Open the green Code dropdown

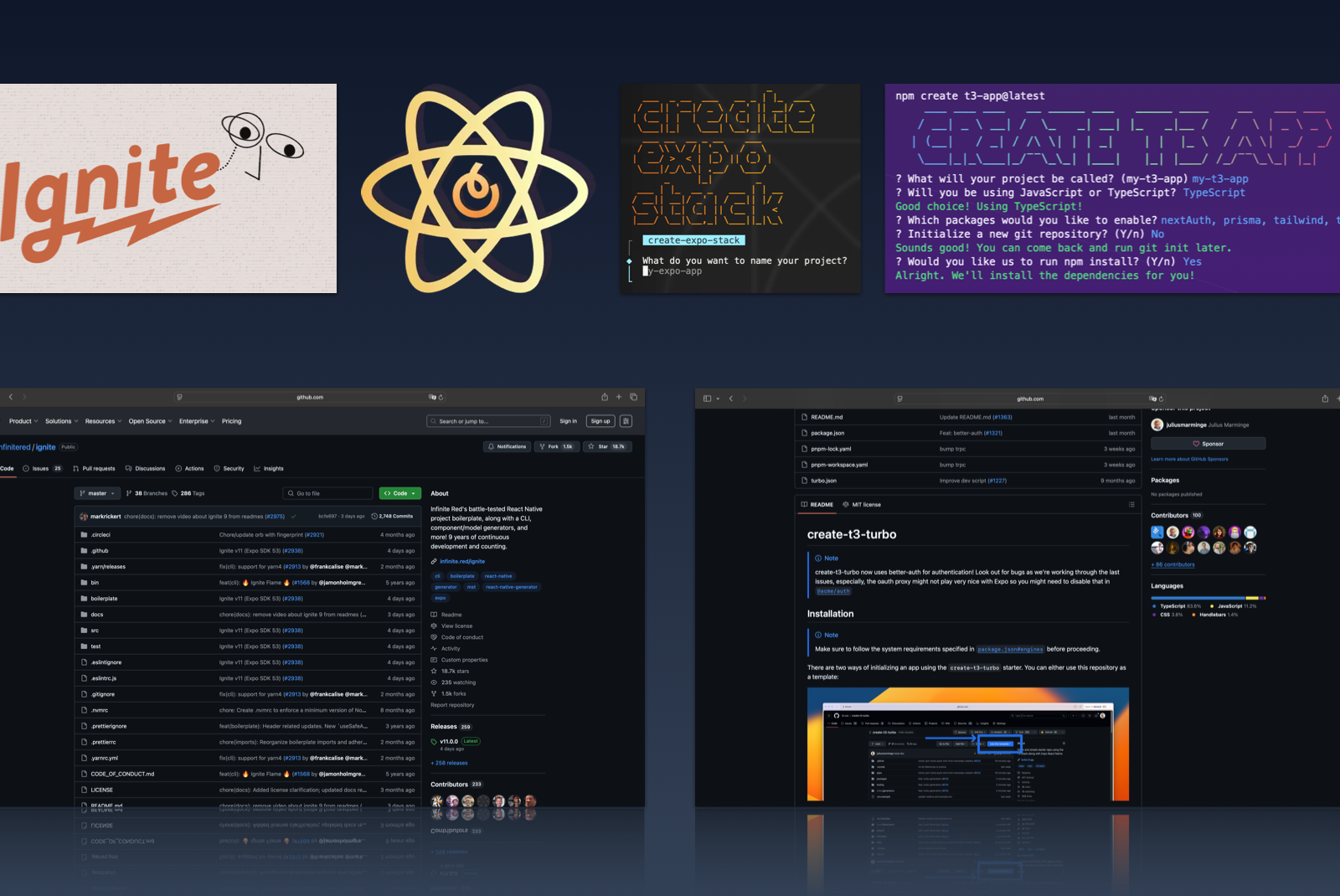[399, 493]
